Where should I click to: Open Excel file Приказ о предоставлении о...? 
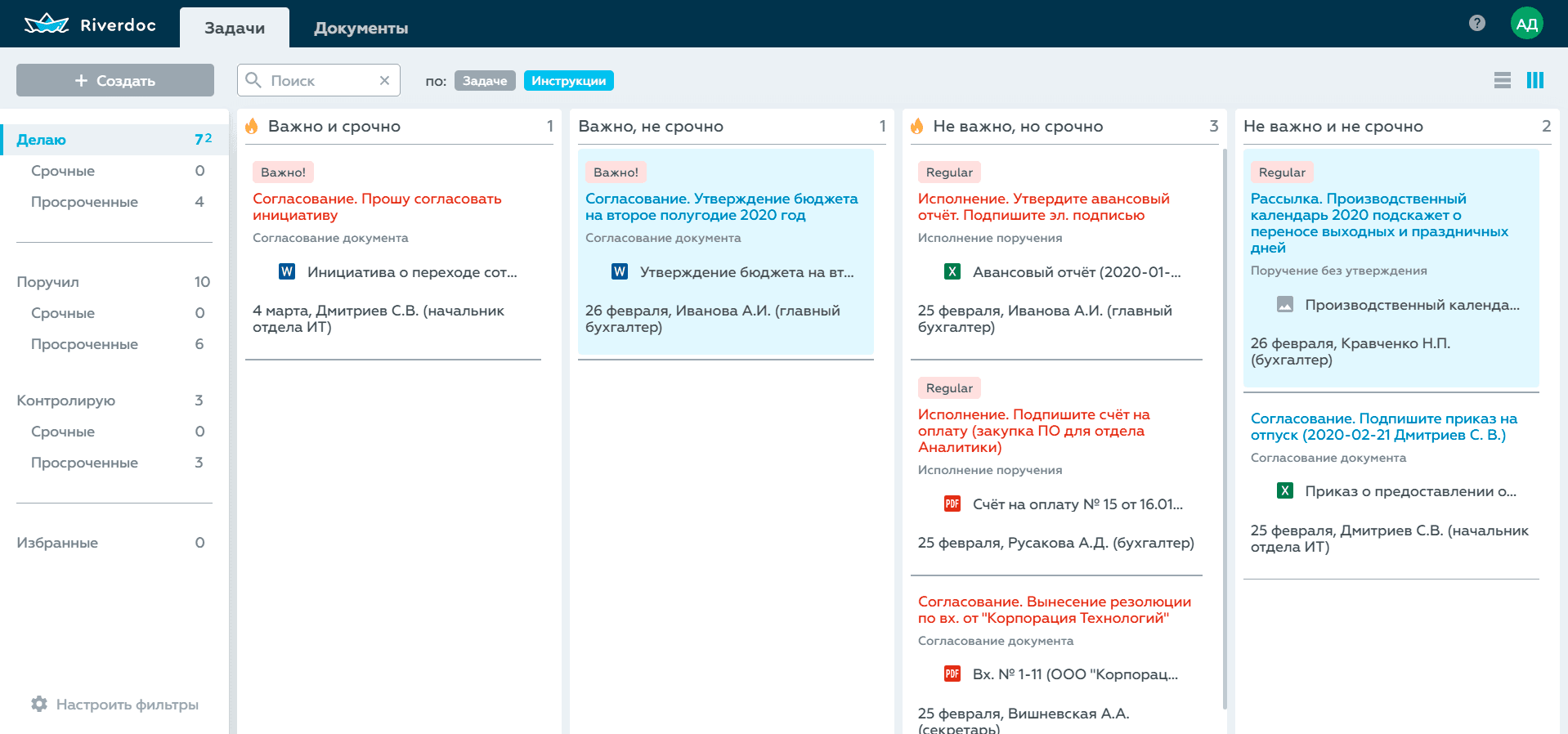coord(1396,491)
